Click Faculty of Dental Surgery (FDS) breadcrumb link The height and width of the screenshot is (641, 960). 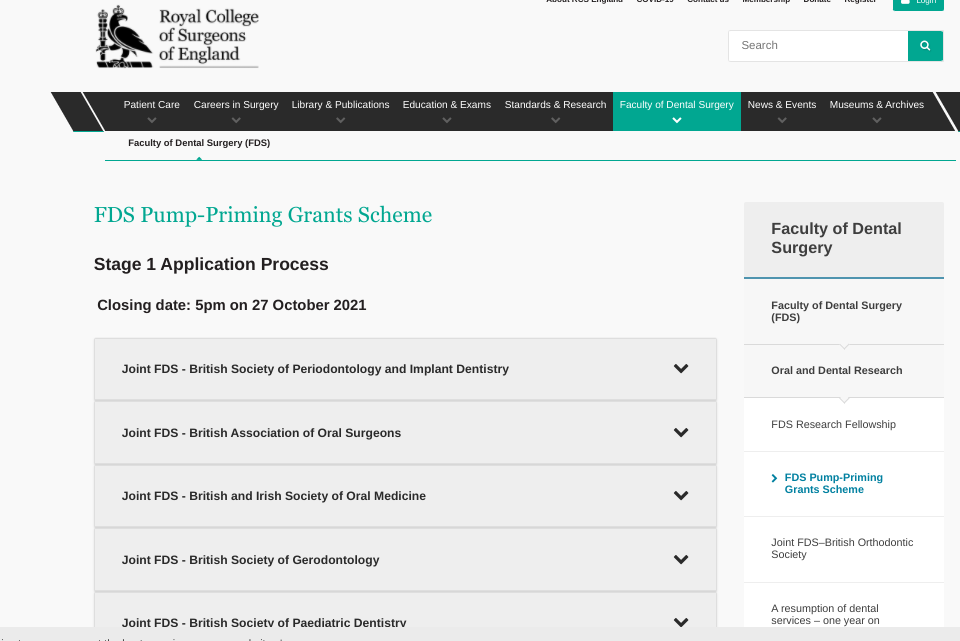coord(199,143)
